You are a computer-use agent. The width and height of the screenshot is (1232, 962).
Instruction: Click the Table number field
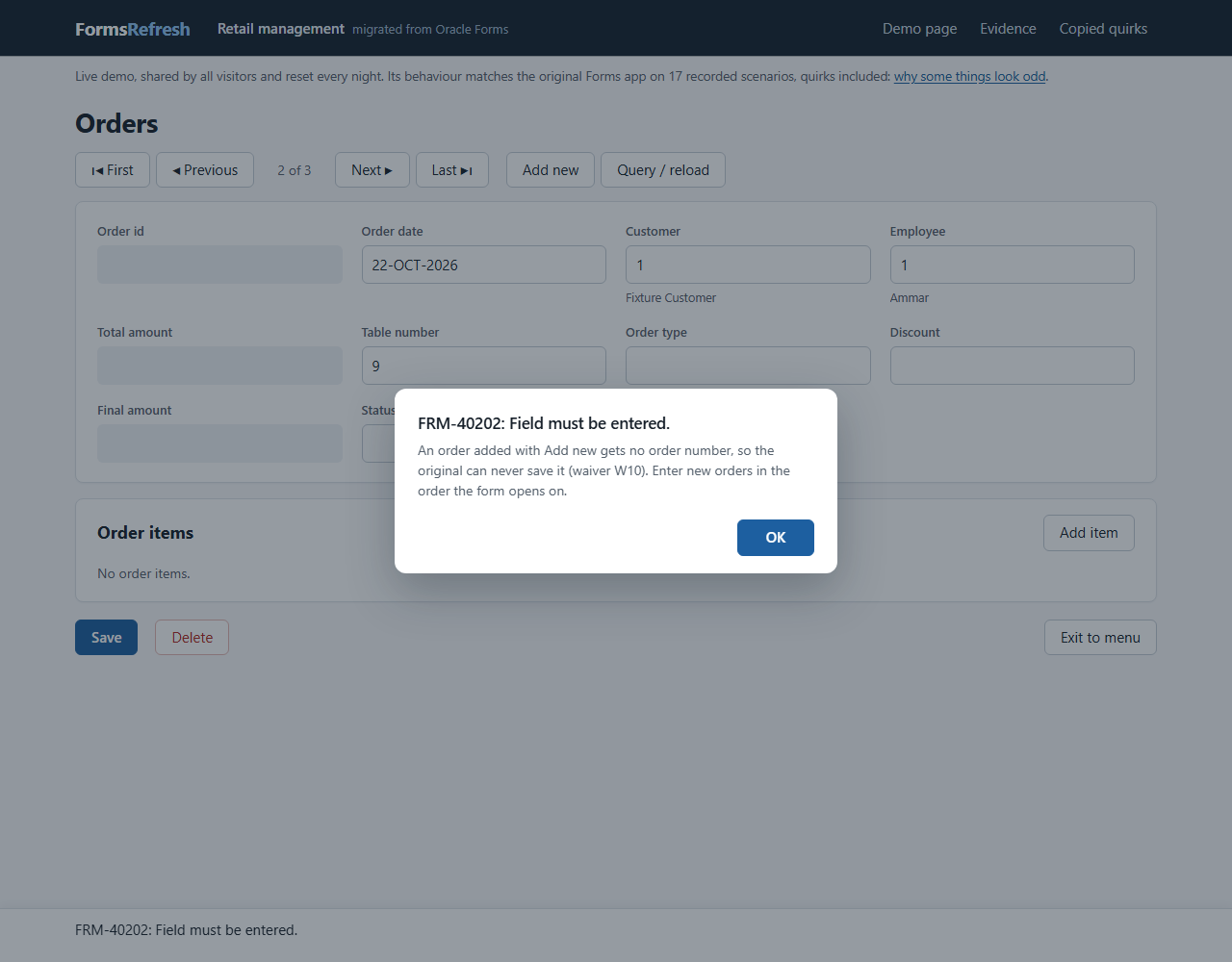click(483, 366)
